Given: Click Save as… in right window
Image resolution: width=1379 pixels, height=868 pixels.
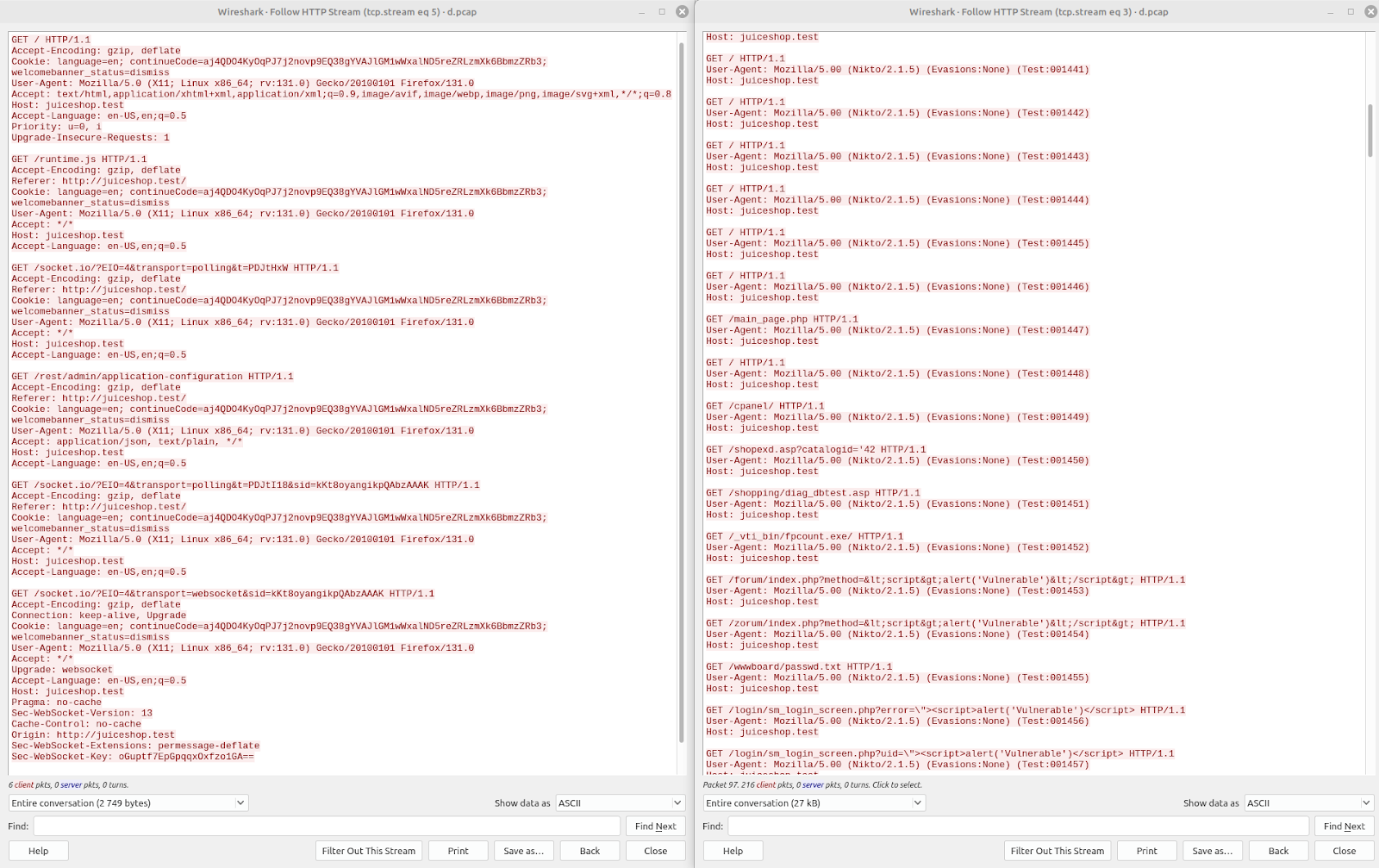Looking at the screenshot, I should coord(1213,851).
